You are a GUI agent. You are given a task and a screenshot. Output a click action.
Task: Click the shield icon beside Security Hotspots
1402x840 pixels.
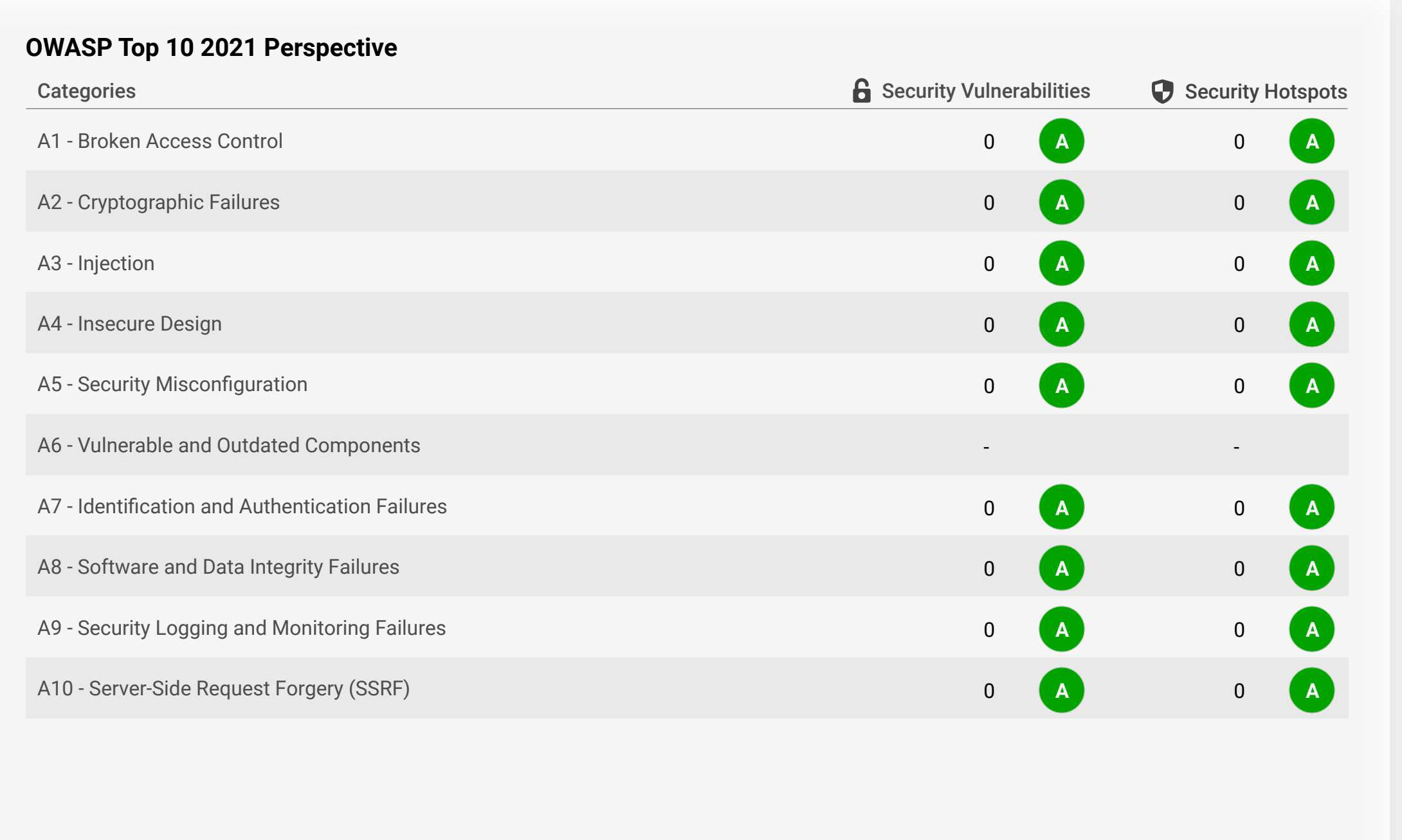pyautogui.click(x=1163, y=90)
